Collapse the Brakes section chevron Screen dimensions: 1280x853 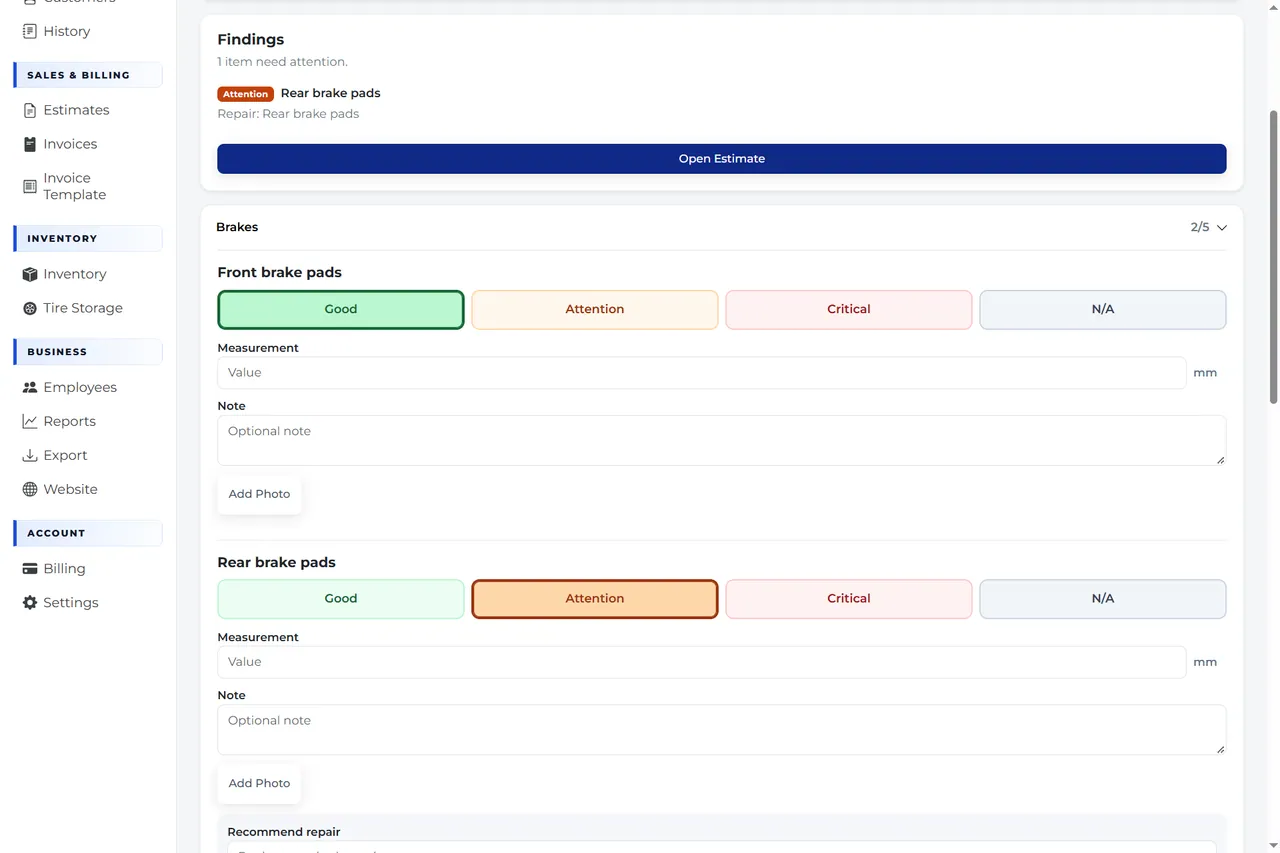tap(1221, 228)
